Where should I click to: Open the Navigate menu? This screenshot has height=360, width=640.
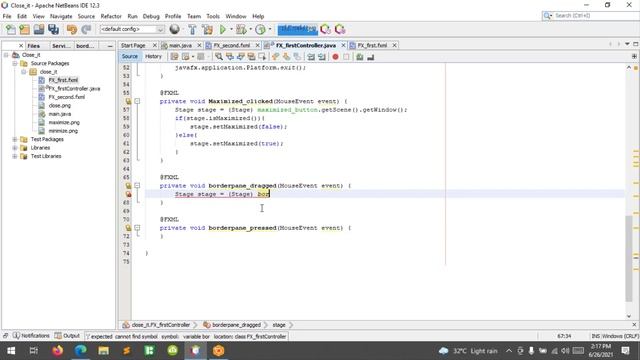point(61,16)
